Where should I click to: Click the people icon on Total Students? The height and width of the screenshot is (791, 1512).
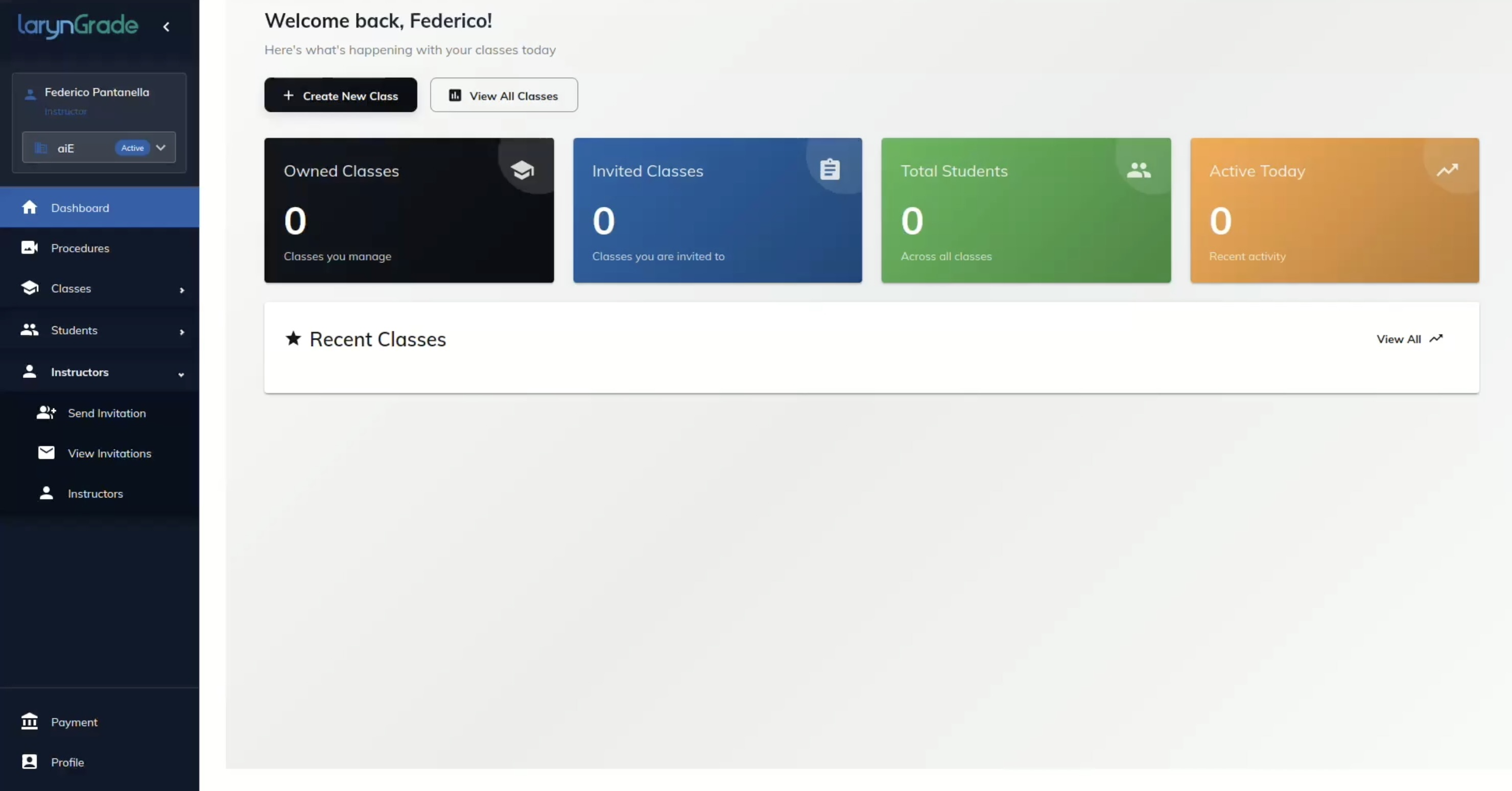(x=1139, y=170)
